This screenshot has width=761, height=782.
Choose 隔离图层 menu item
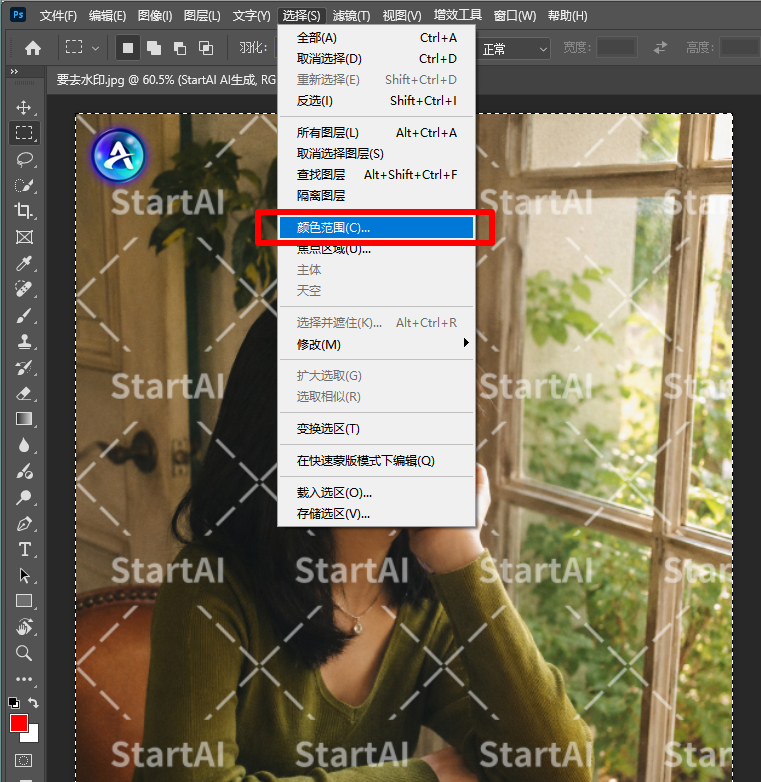(x=376, y=196)
